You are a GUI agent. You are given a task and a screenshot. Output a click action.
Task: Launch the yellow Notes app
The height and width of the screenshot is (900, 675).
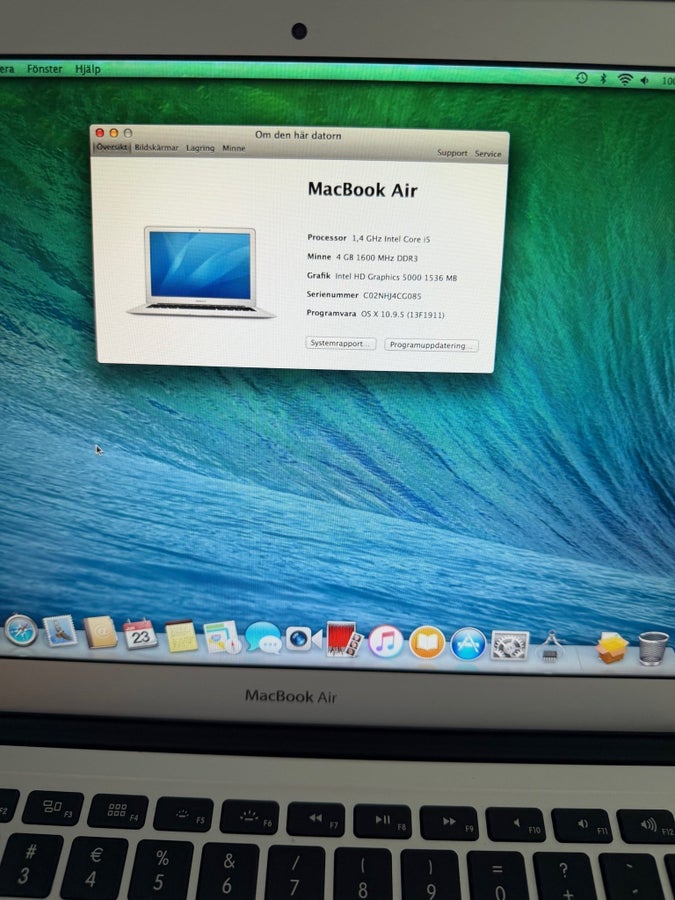[x=181, y=637]
